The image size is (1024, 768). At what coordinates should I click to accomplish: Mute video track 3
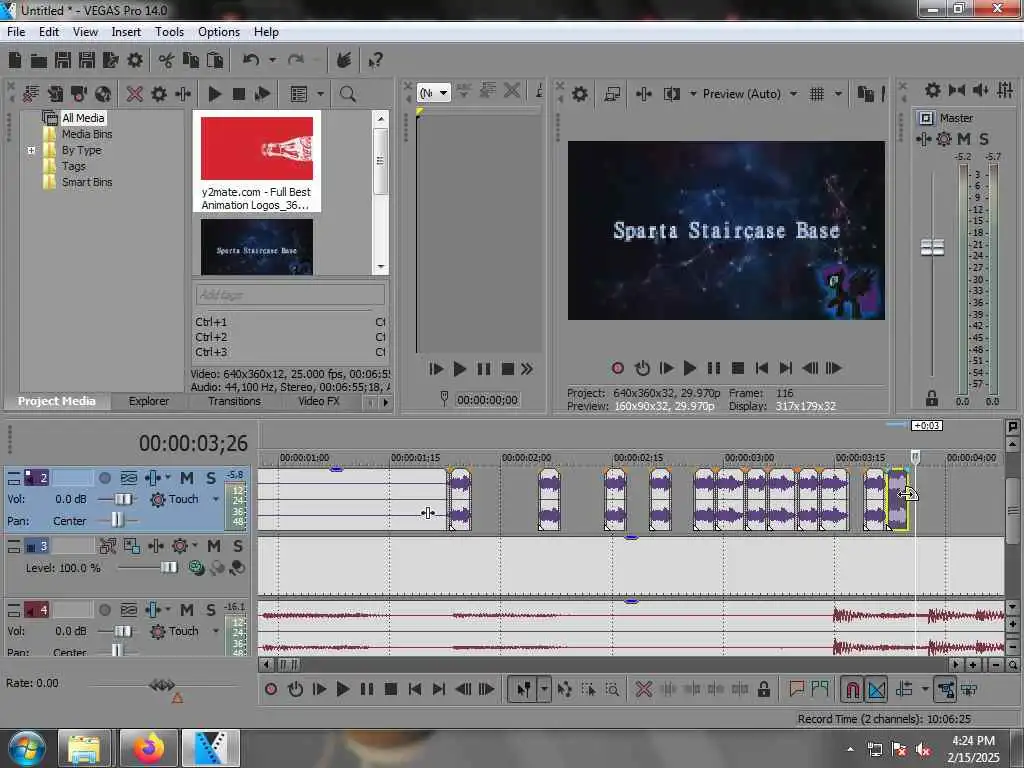coord(214,546)
